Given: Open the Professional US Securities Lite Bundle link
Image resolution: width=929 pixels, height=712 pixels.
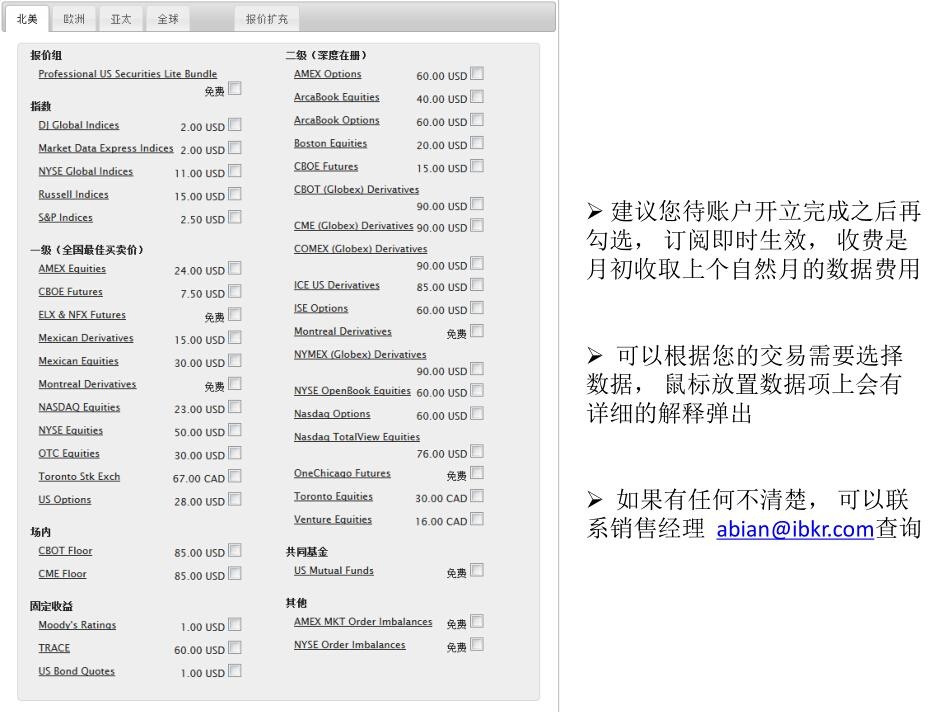Looking at the screenshot, I should (127, 73).
